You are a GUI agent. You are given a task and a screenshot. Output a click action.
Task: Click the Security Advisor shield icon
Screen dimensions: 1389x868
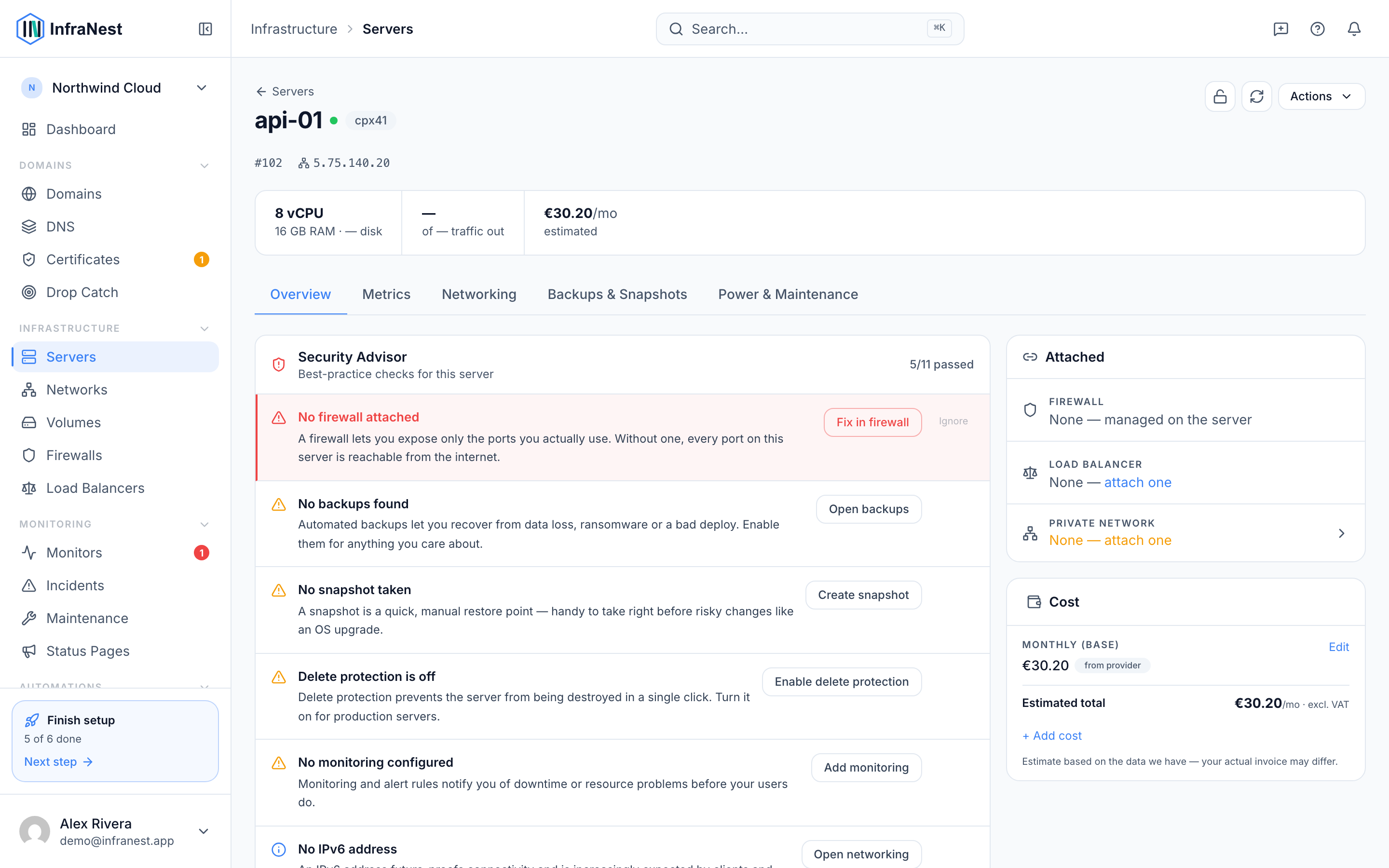pos(278,365)
